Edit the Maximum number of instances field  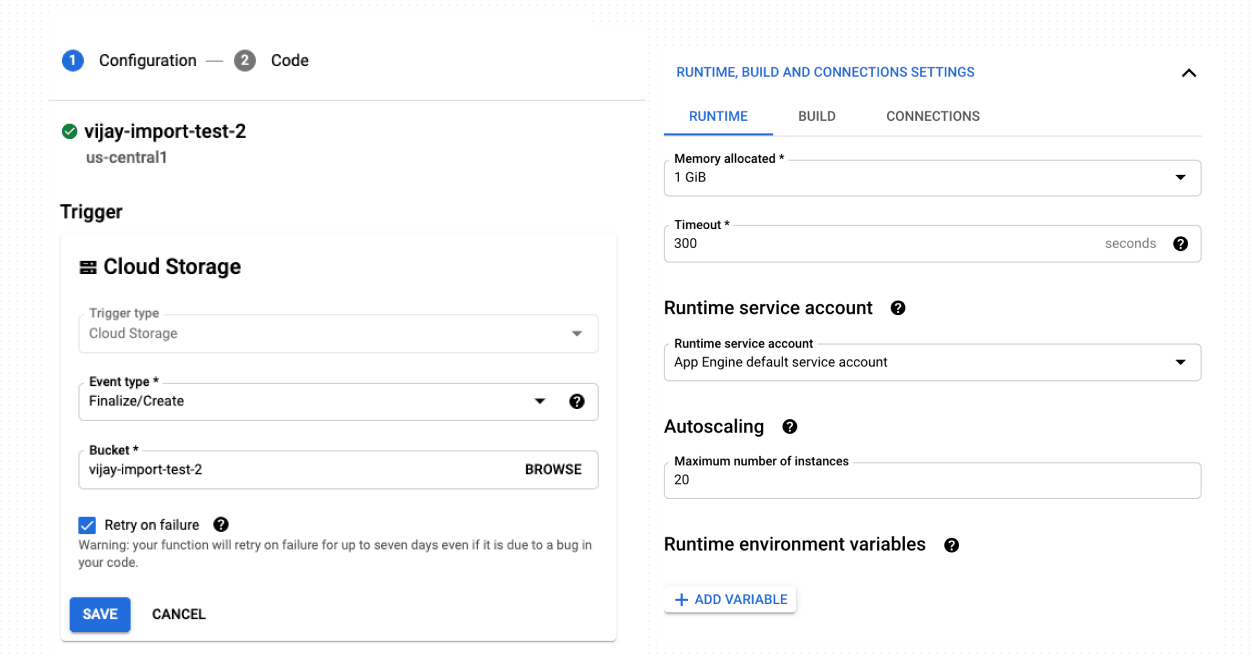(x=932, y=480)
